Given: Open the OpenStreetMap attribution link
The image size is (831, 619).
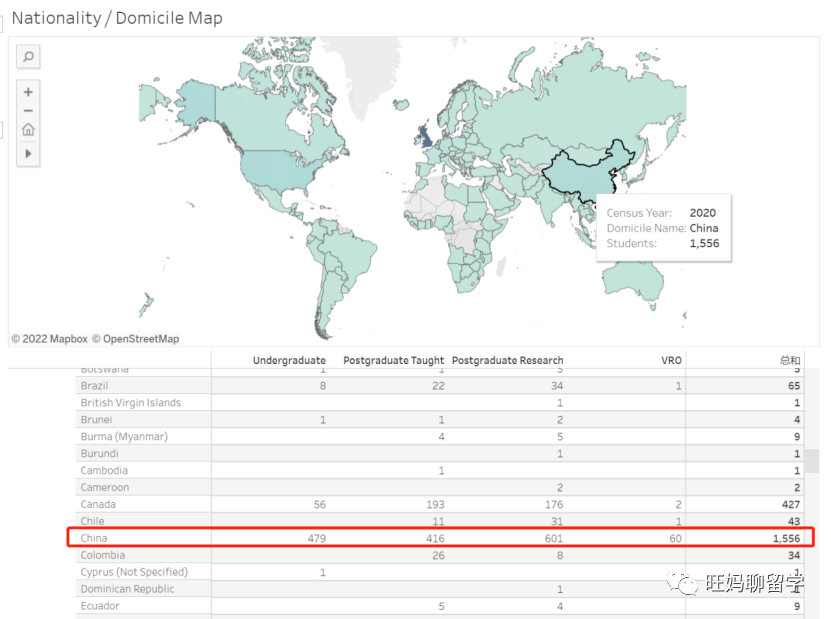Looking at the screenshot, I should [x=137, y=339].
